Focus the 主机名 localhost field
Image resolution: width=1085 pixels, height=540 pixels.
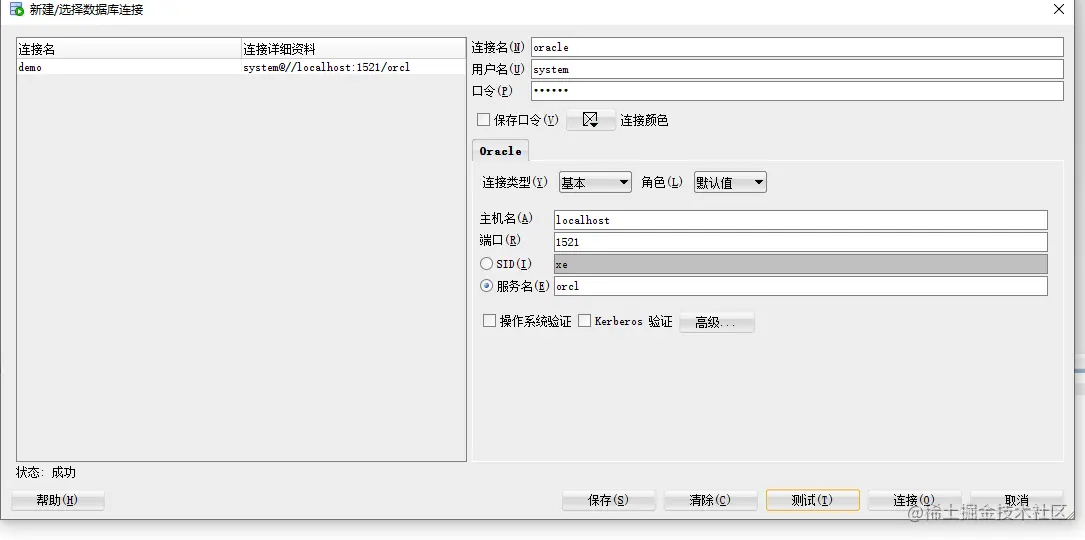click(x=801, y=220)
